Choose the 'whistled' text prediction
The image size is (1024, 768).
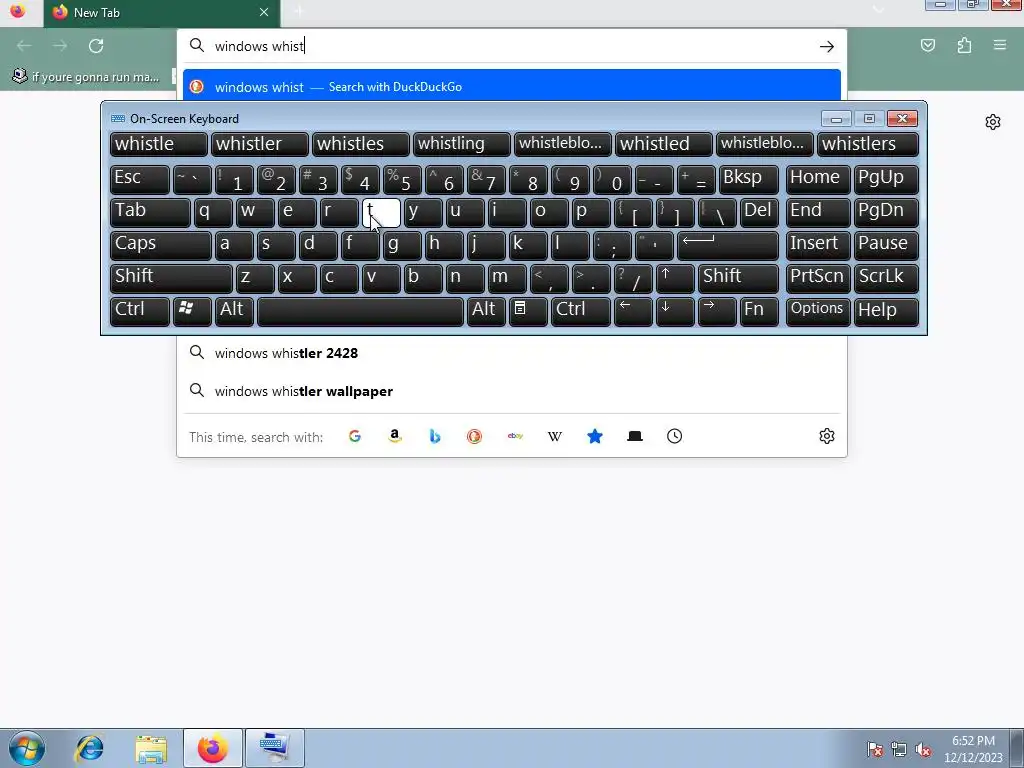click(664, 144)
